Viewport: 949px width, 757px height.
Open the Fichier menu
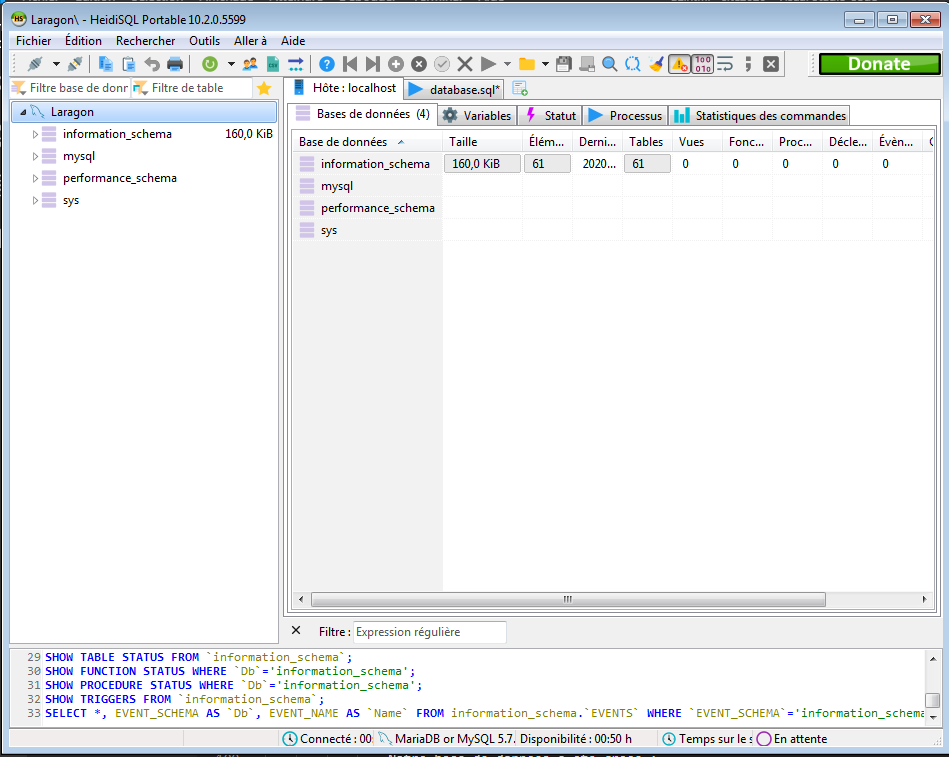33,41
